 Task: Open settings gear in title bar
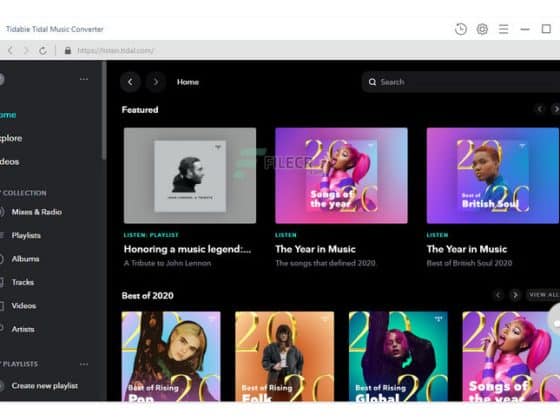(x=482, y=29)
